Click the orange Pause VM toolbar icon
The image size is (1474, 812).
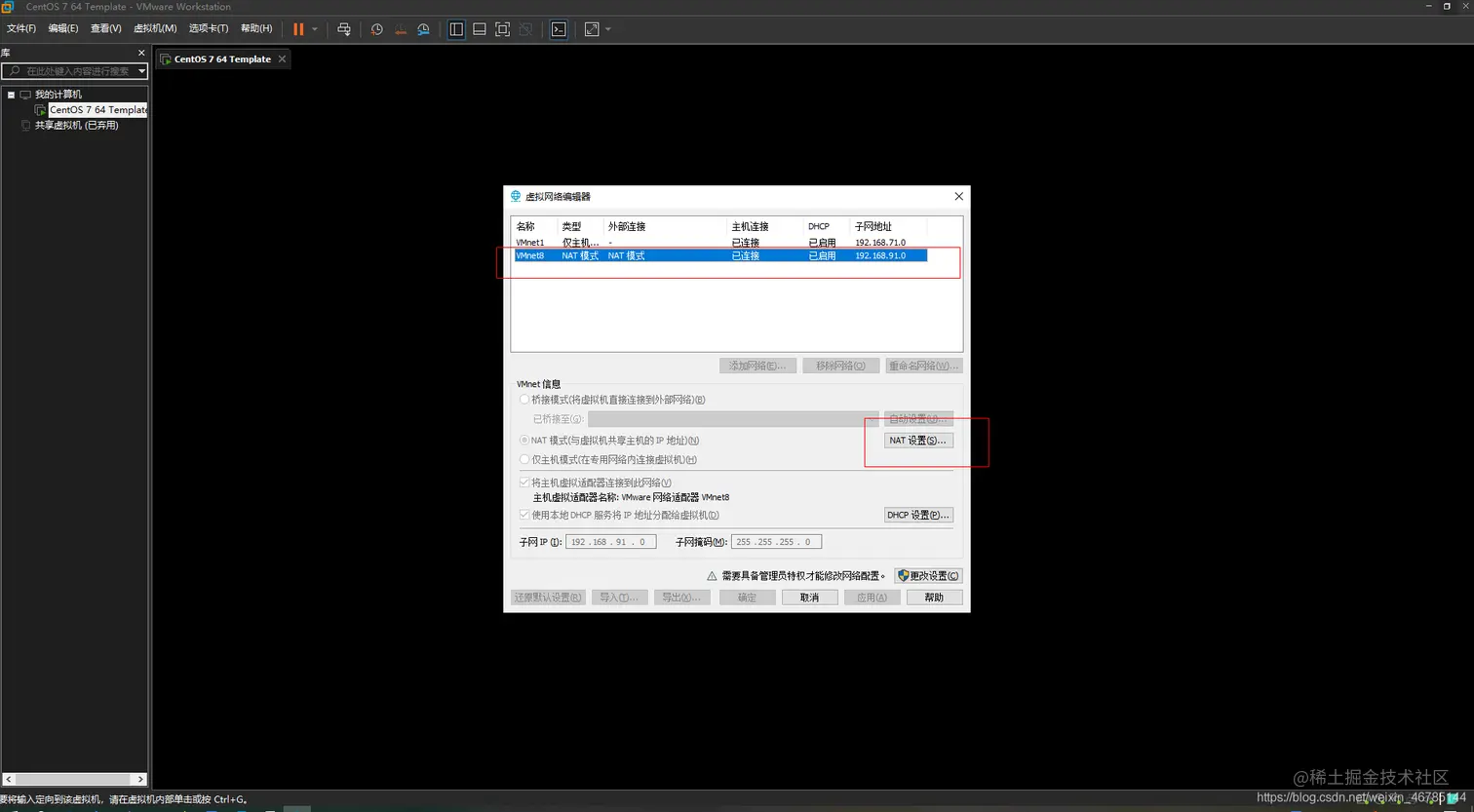(x=298, y=29)
